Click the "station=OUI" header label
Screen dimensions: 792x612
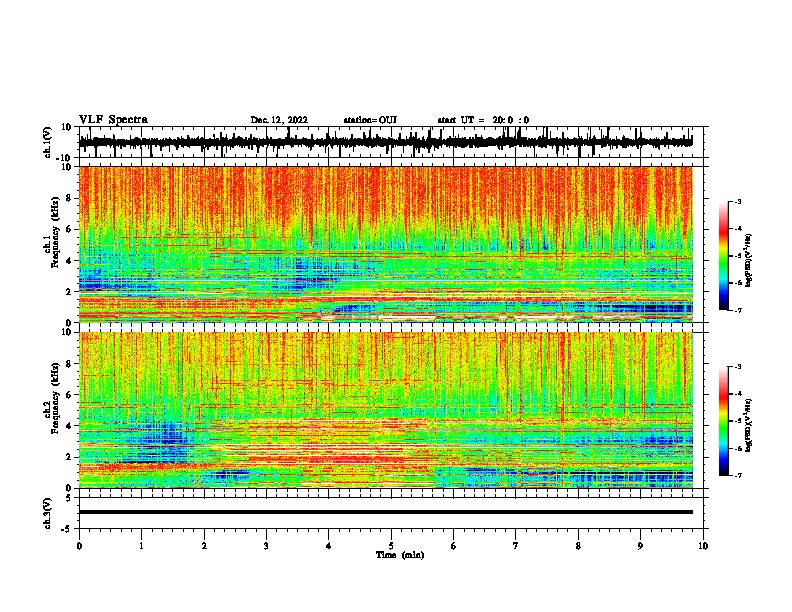point(370,120)
